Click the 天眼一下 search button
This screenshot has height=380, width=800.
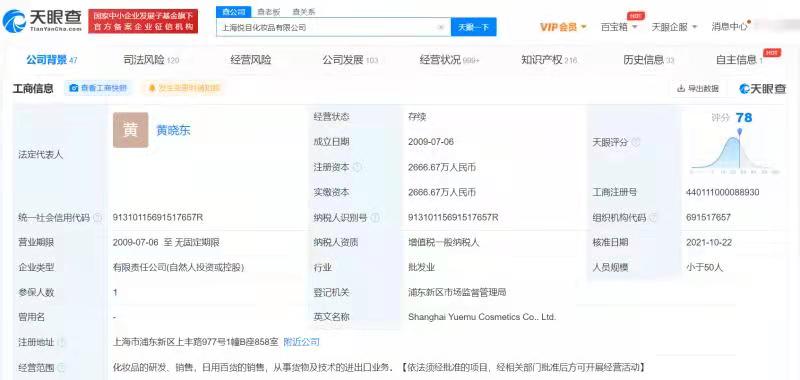coord(473,28)
